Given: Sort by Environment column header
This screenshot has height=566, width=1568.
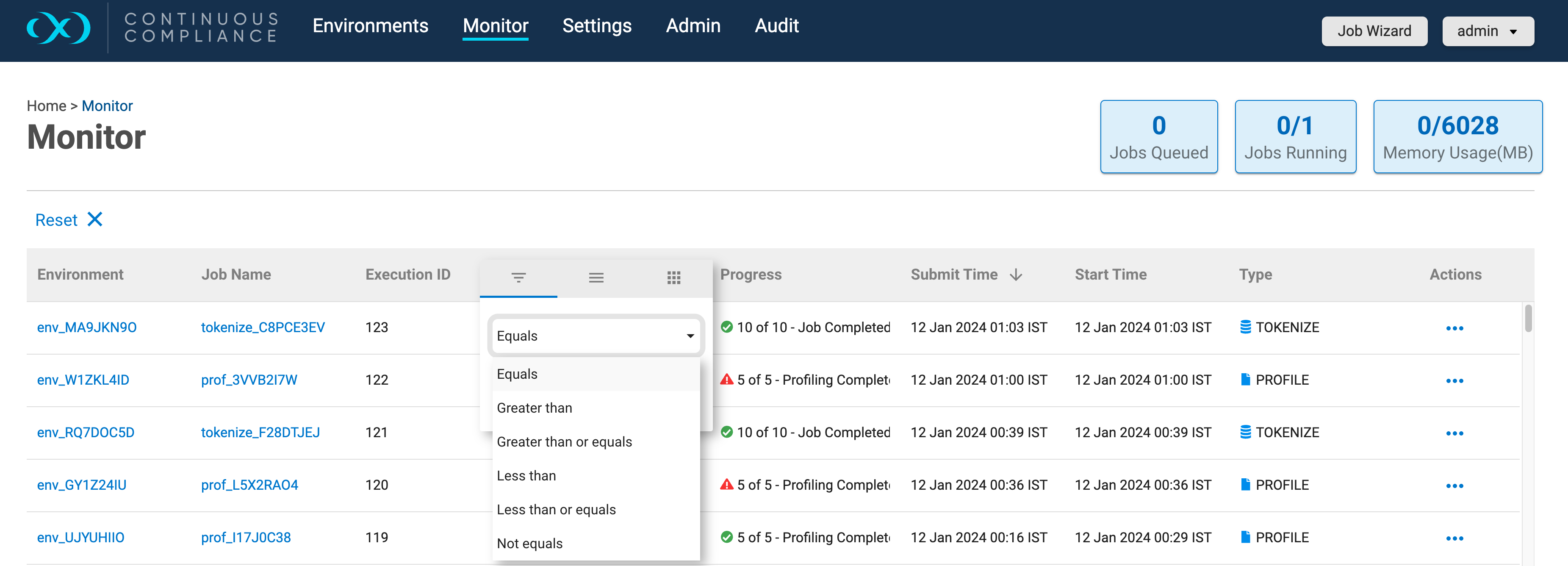Looking at the screenshot, I should [x=80, y=275].
